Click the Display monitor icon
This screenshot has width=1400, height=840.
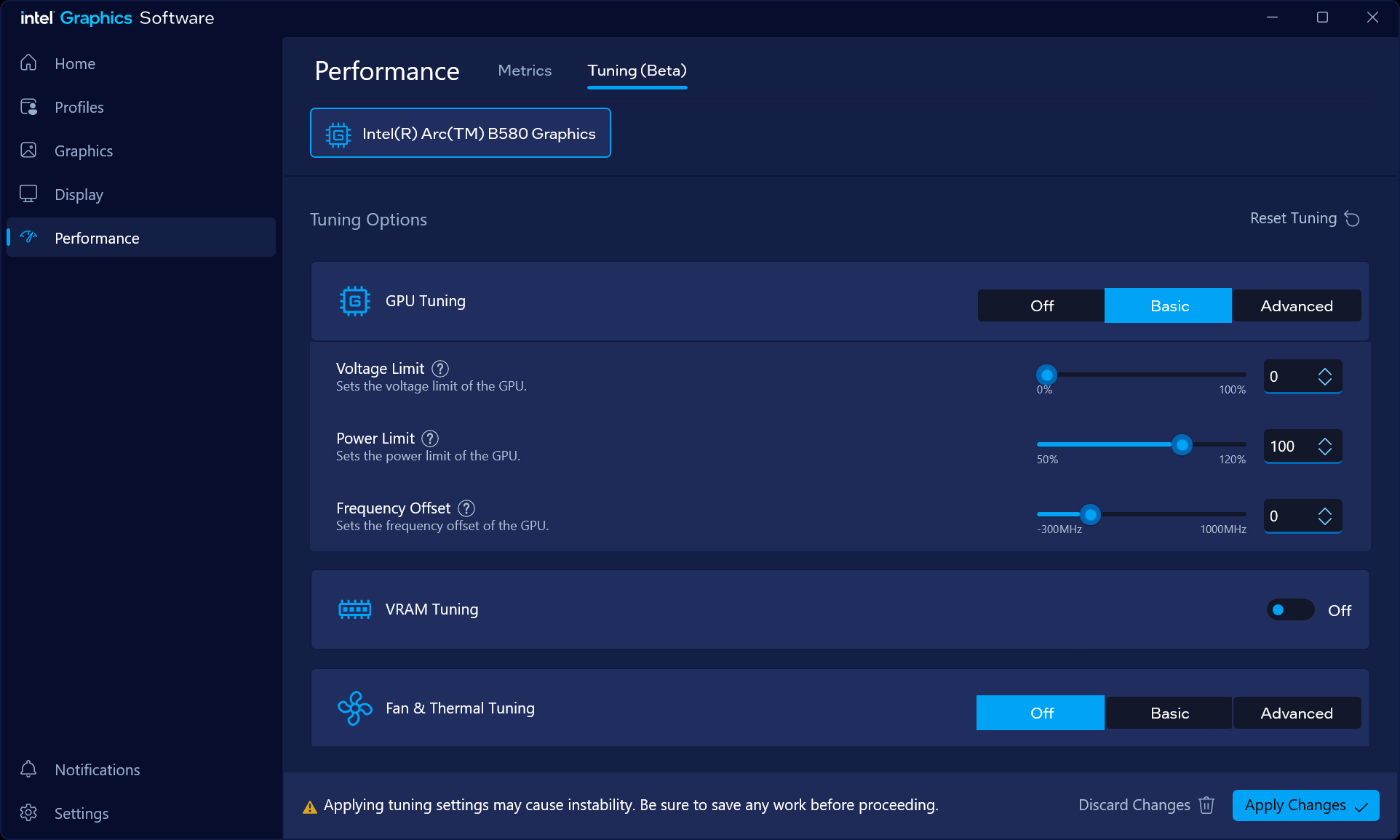click(28, 194)
